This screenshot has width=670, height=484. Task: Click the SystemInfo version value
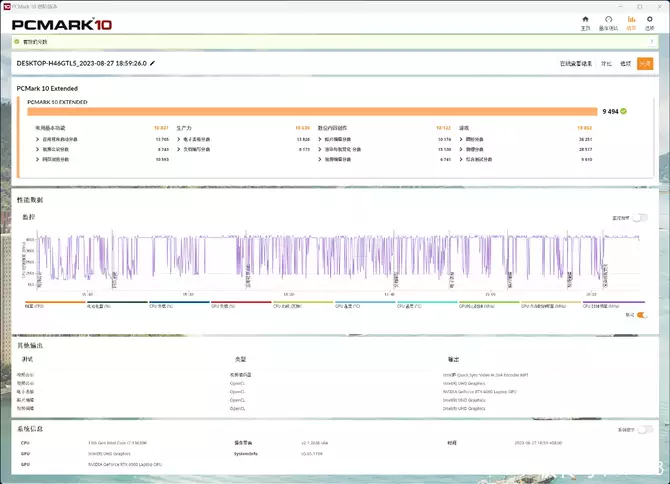pos(311,454)
